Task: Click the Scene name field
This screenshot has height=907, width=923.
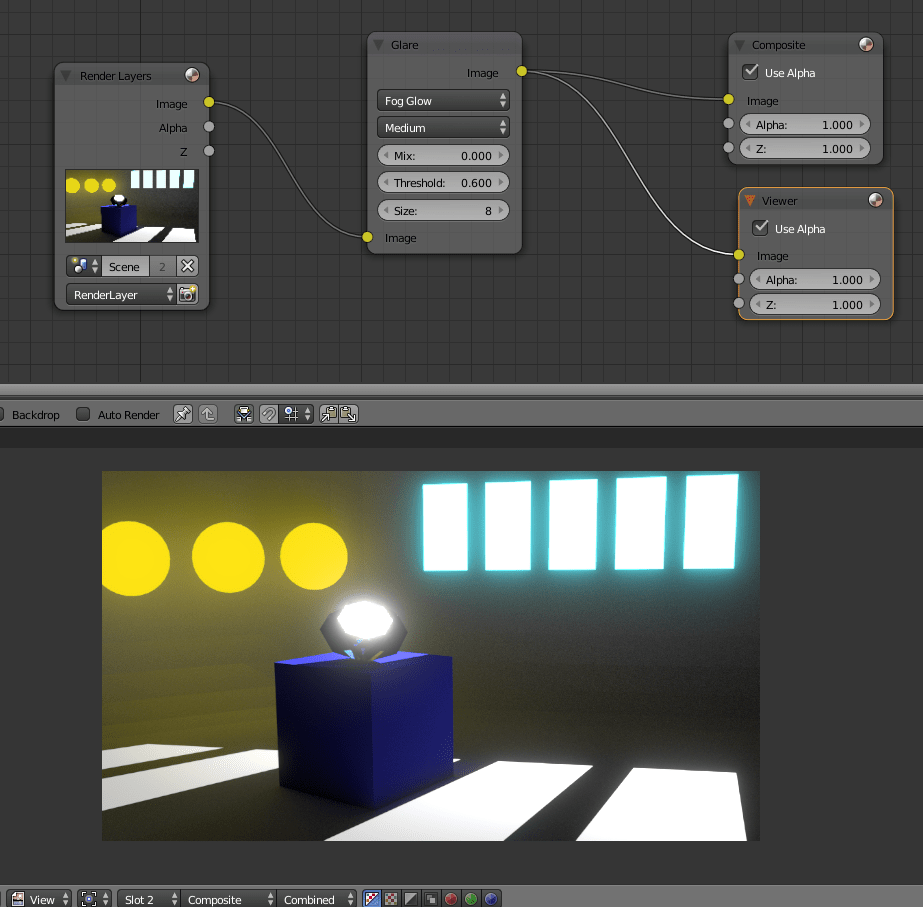Action: 125,266
